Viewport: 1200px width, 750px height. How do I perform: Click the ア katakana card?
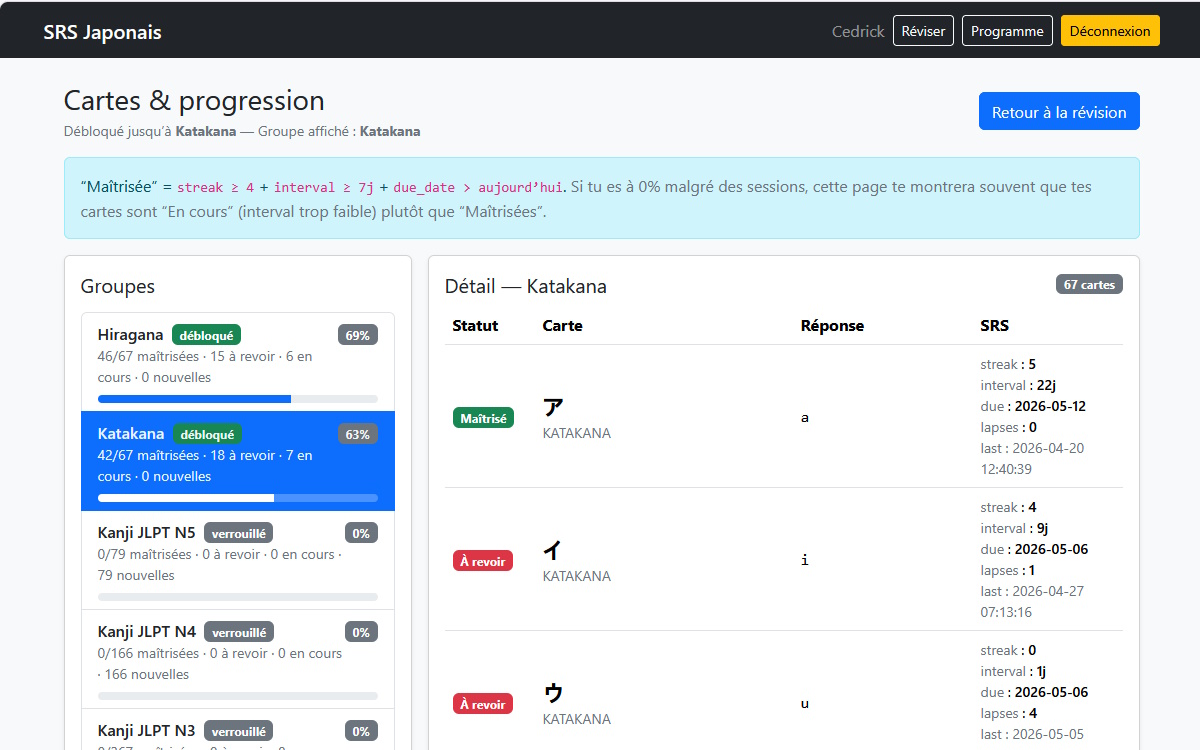click(553, 406)
